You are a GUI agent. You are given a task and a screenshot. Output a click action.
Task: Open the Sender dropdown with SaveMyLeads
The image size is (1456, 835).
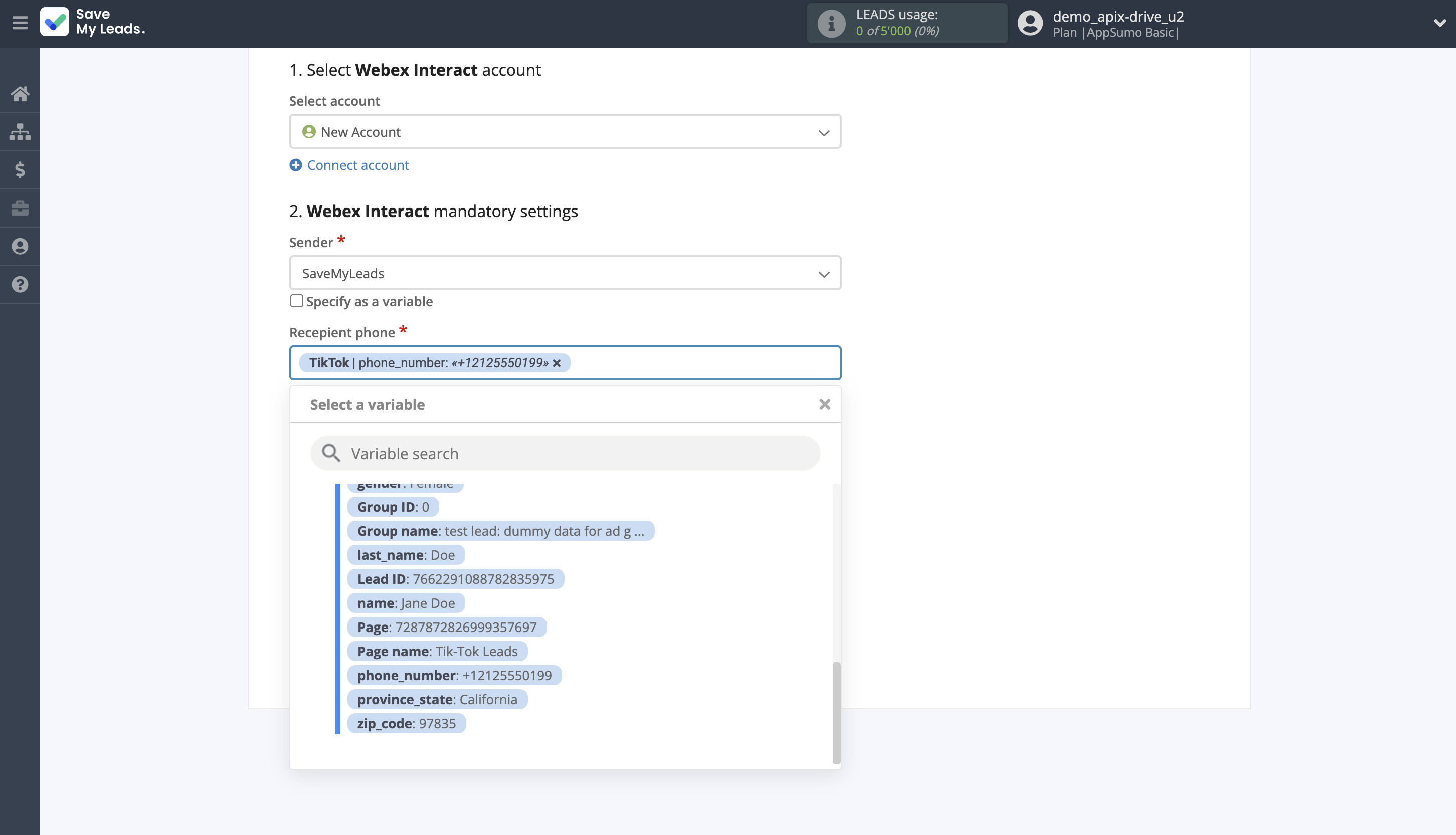565,273
